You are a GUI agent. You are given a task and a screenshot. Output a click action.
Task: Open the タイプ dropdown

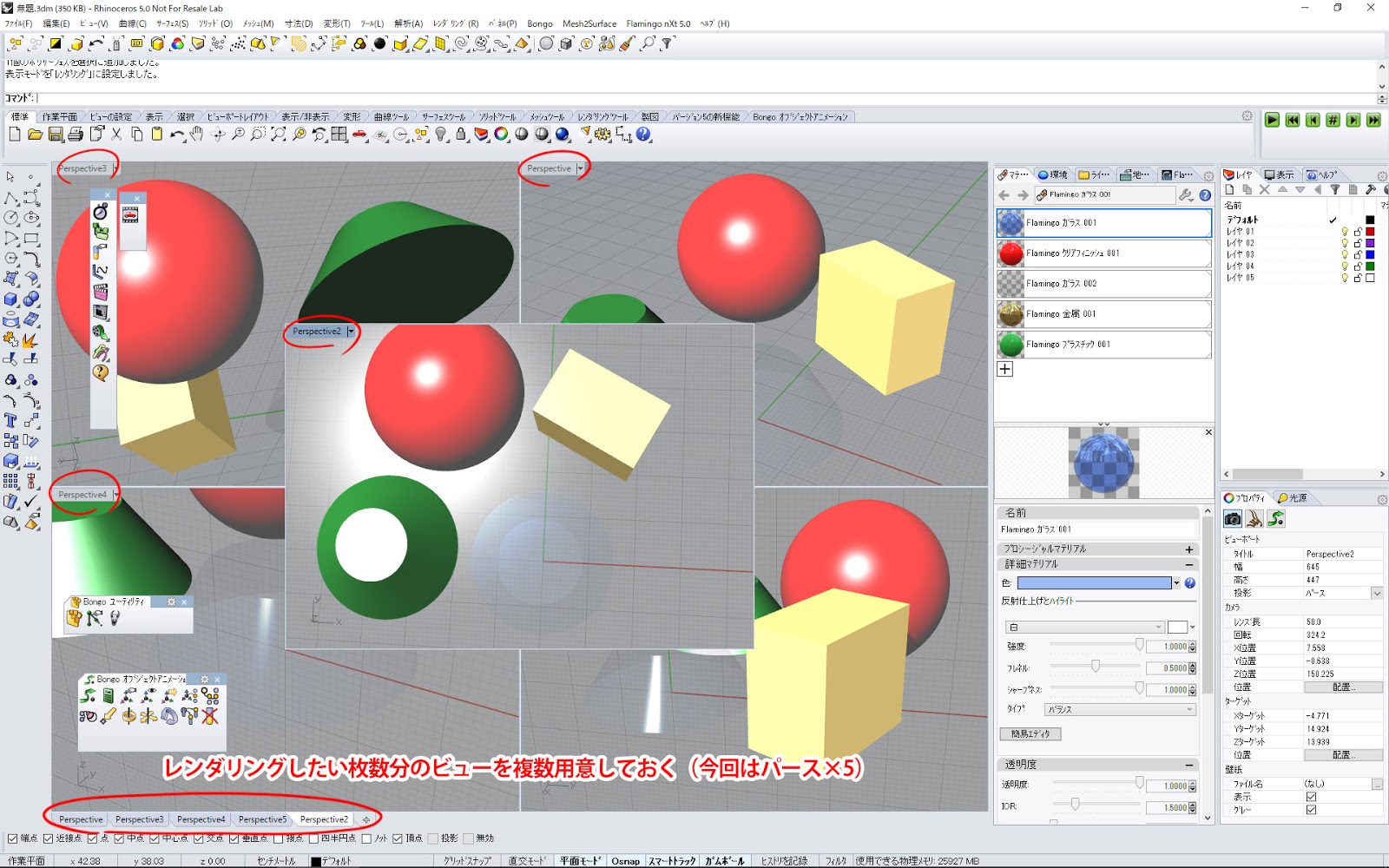click(1120, 709)
